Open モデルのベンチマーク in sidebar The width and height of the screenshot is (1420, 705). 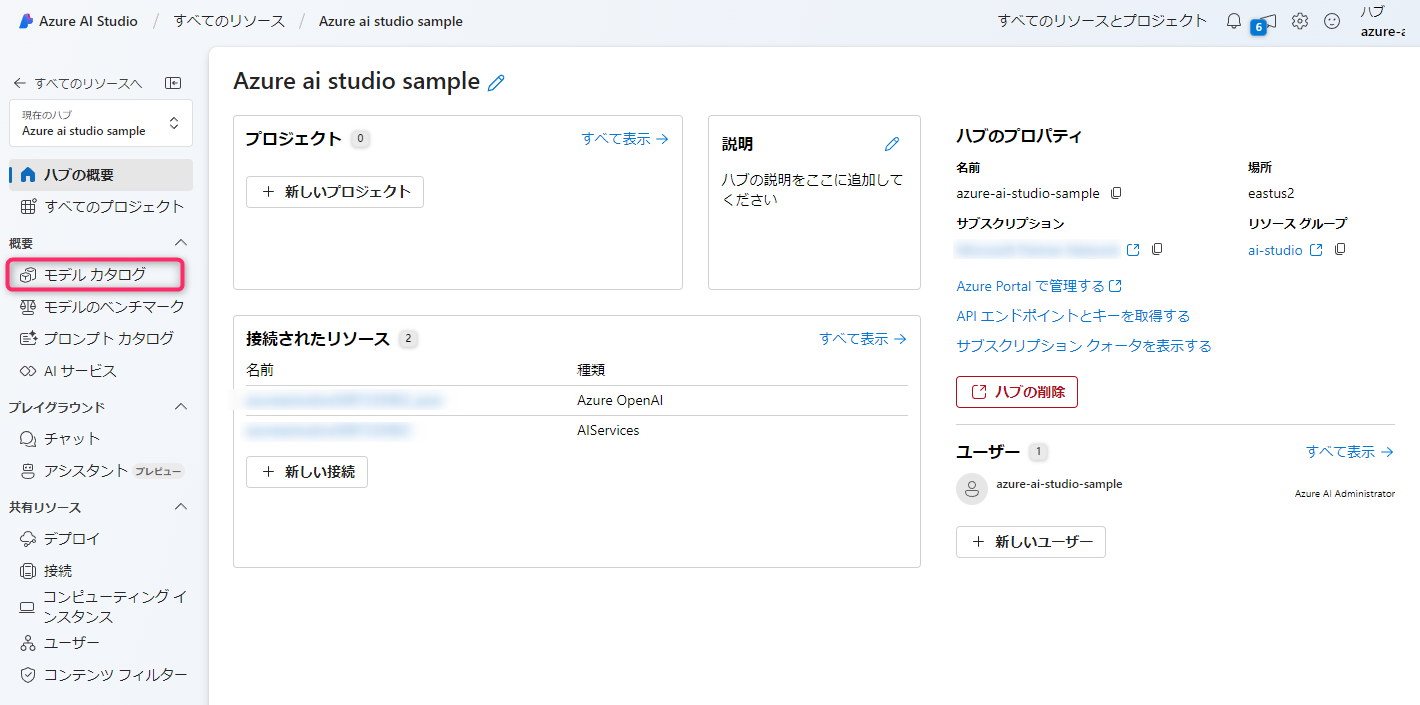click(x=101, y=306)
